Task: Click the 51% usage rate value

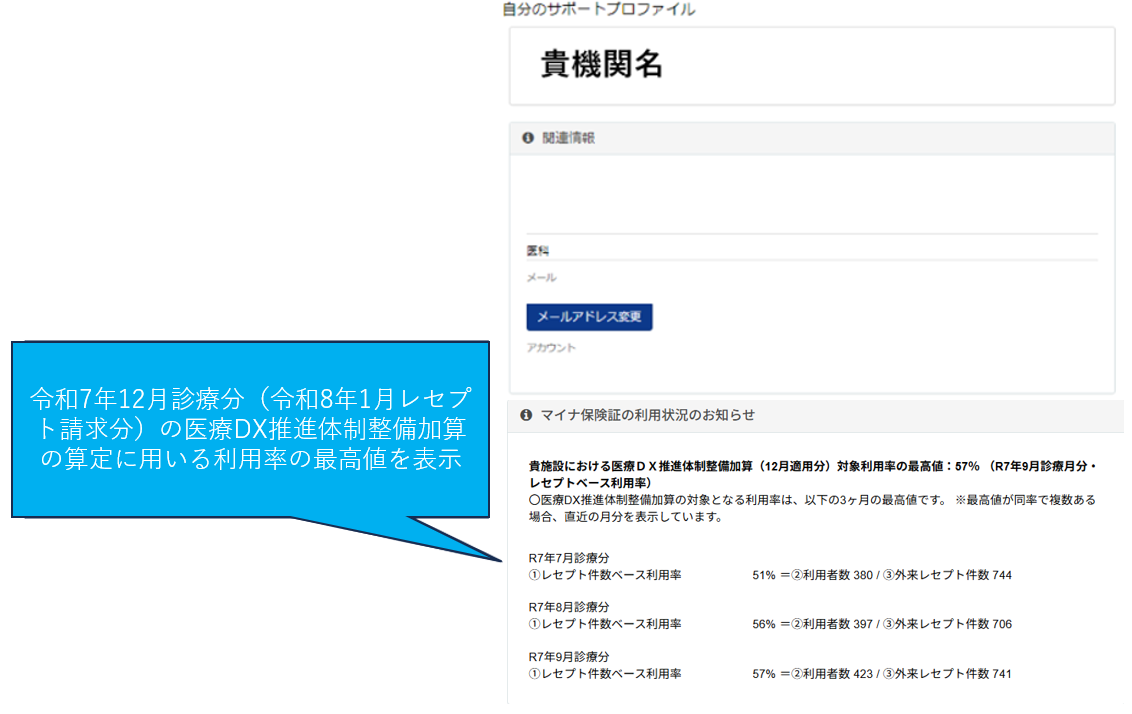Action: (x=763, y=575)
